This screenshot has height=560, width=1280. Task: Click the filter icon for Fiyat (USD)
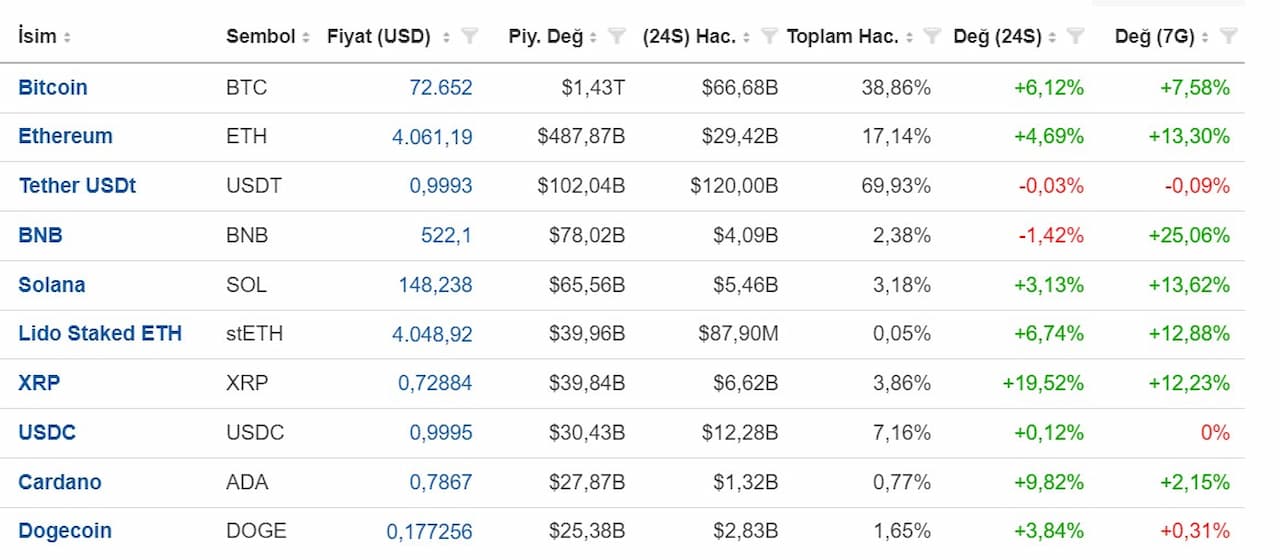pyautogui.click(x=469, y=37)
